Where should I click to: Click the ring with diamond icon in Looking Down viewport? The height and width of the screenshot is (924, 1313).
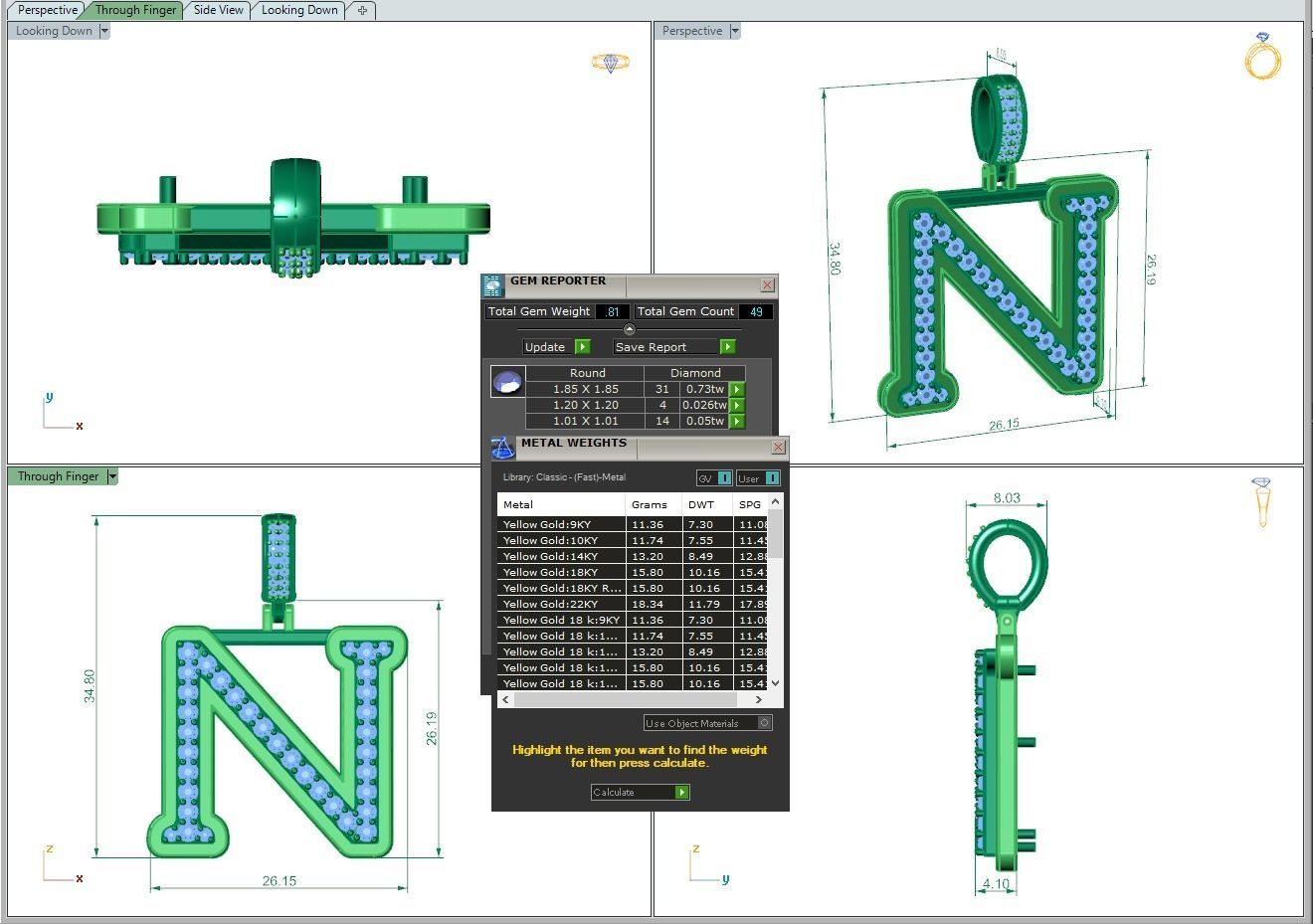click(x=611, y=63)
